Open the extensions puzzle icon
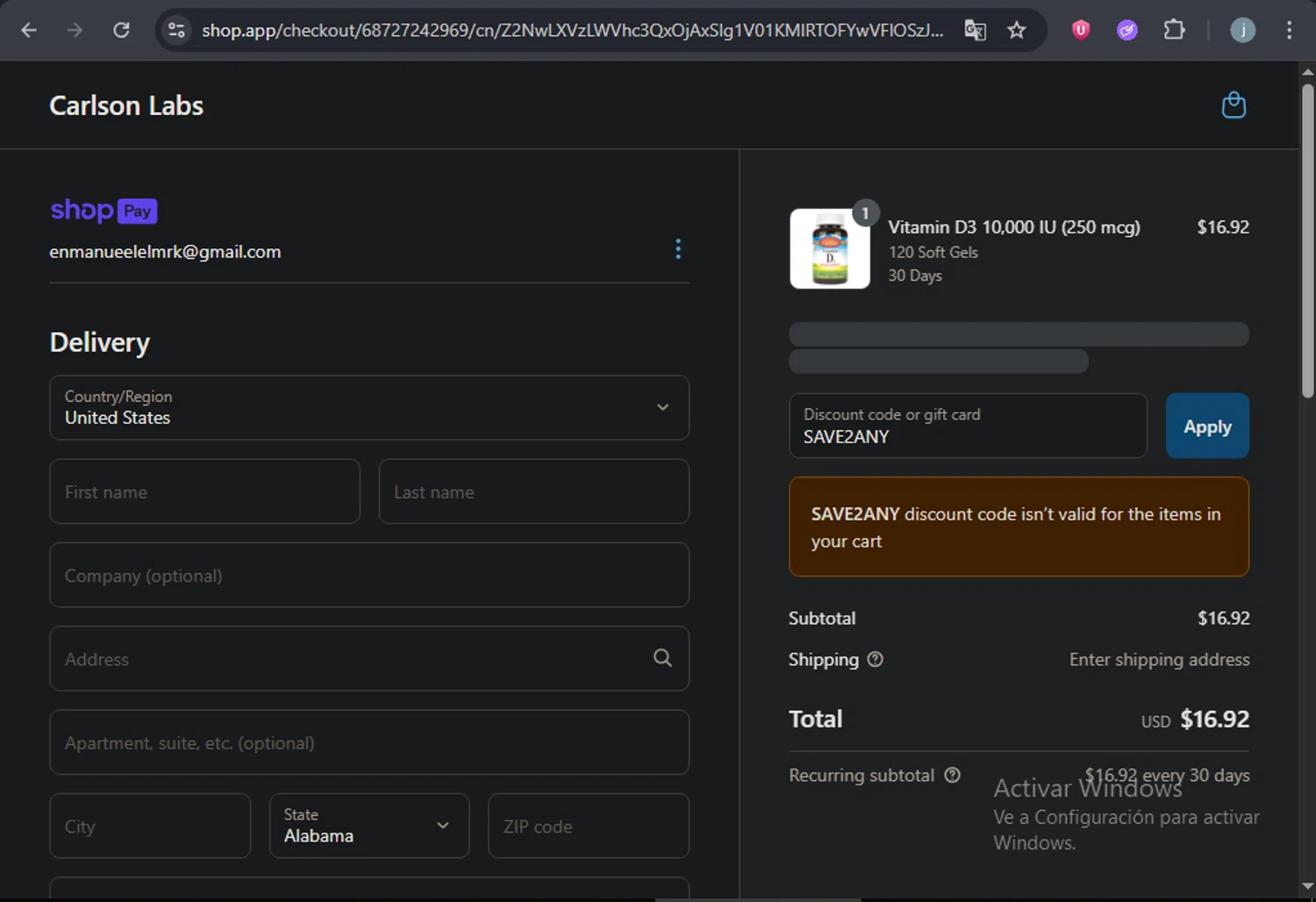Screen dimensions: 1316x902 (x=1174, y=31)
